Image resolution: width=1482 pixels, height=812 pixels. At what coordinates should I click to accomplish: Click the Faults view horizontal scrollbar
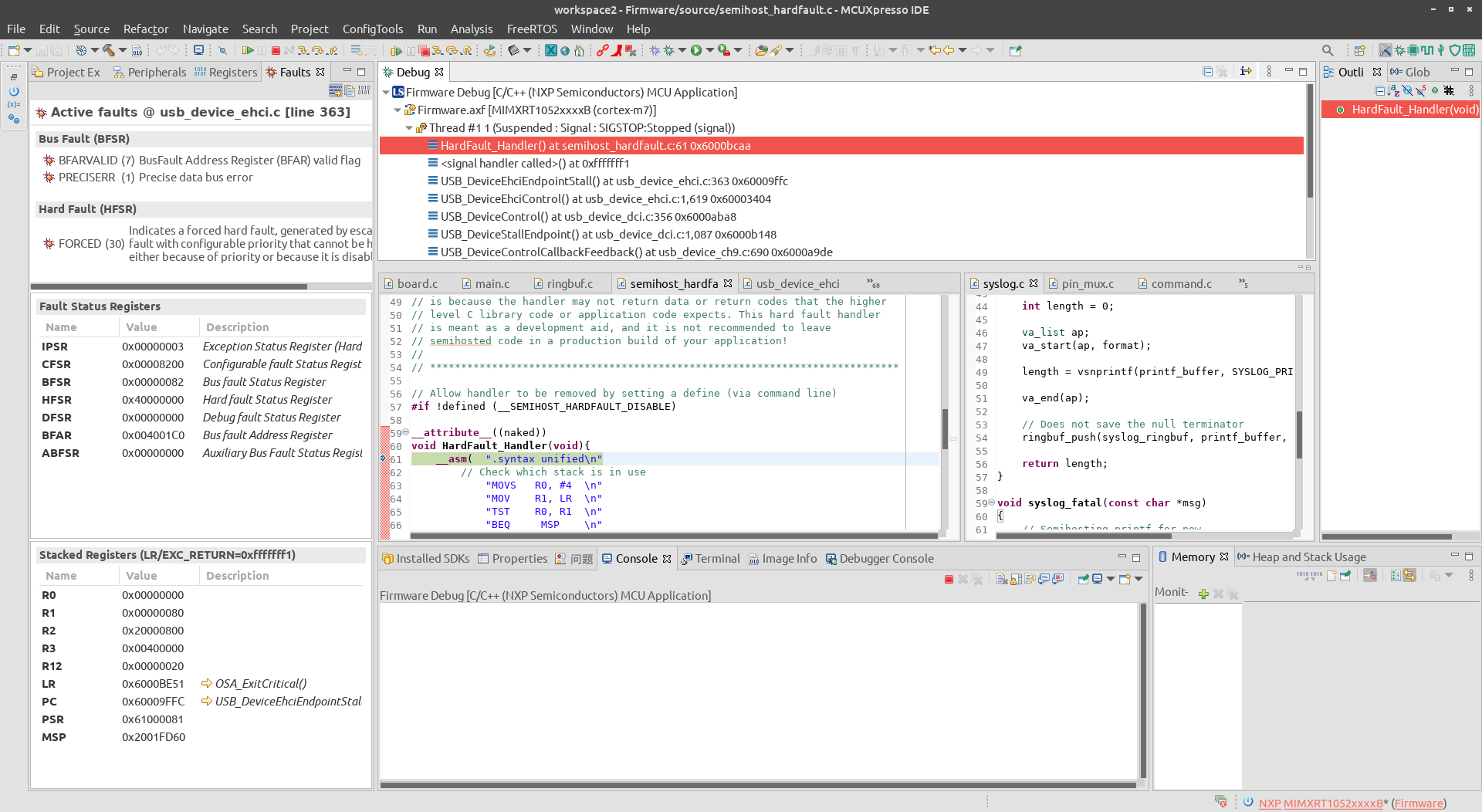[170, 286]
